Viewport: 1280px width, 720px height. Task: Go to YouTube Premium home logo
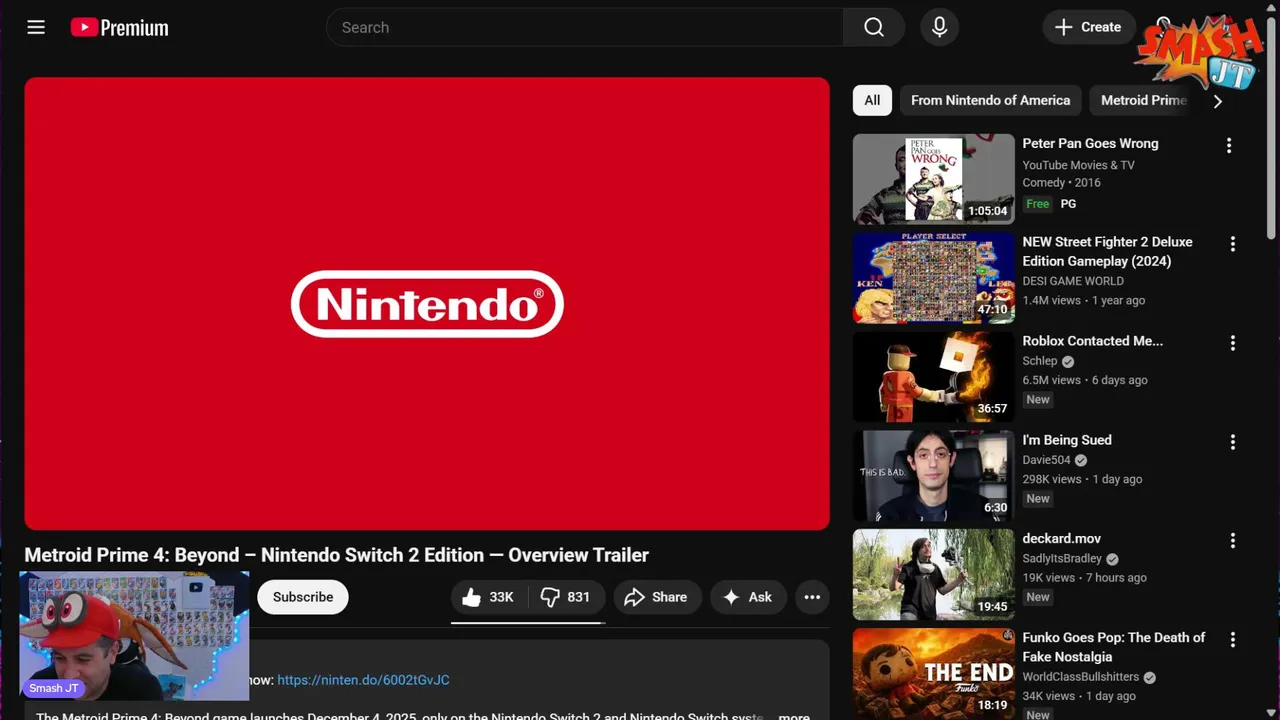point(119,27)
